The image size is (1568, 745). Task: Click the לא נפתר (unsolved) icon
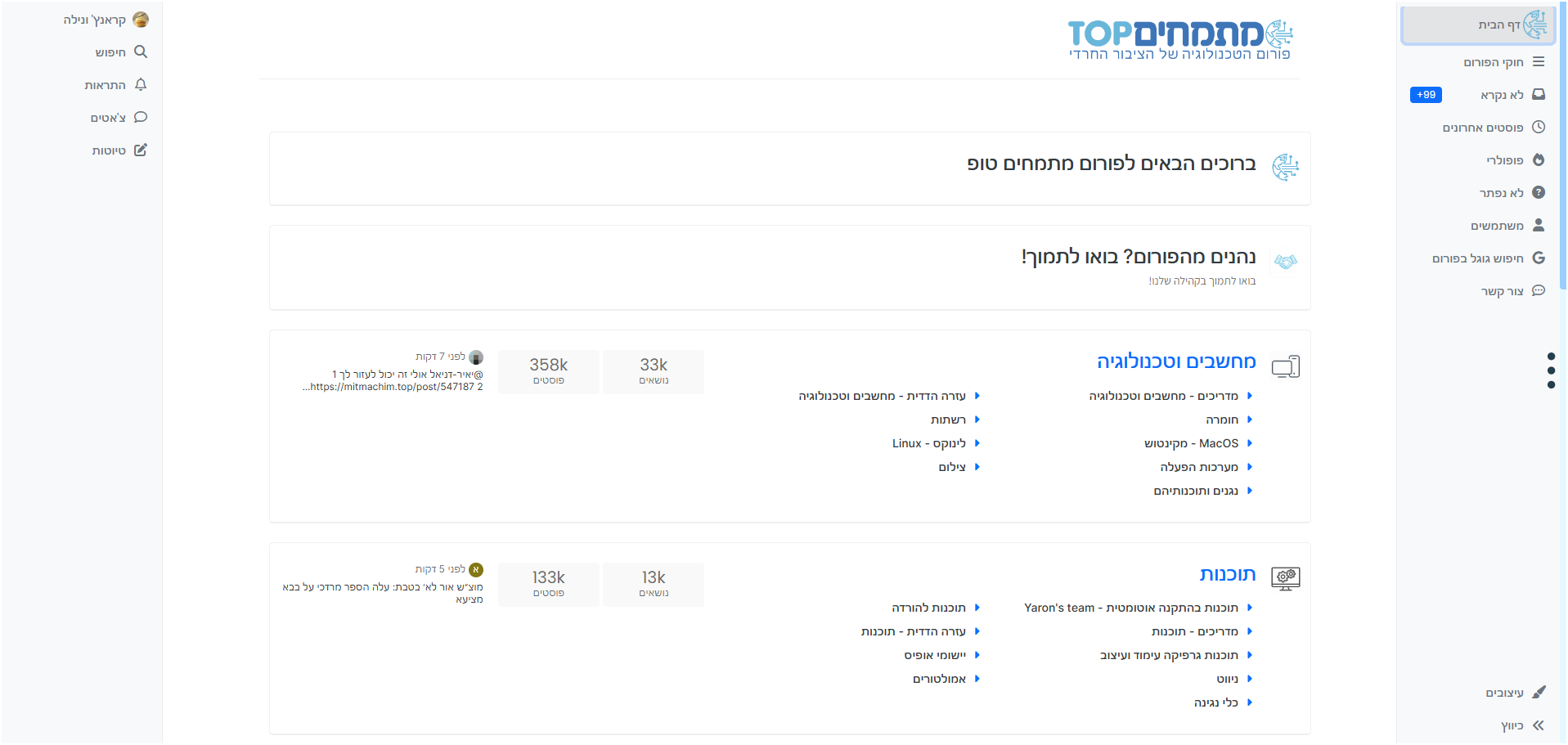1539,192
